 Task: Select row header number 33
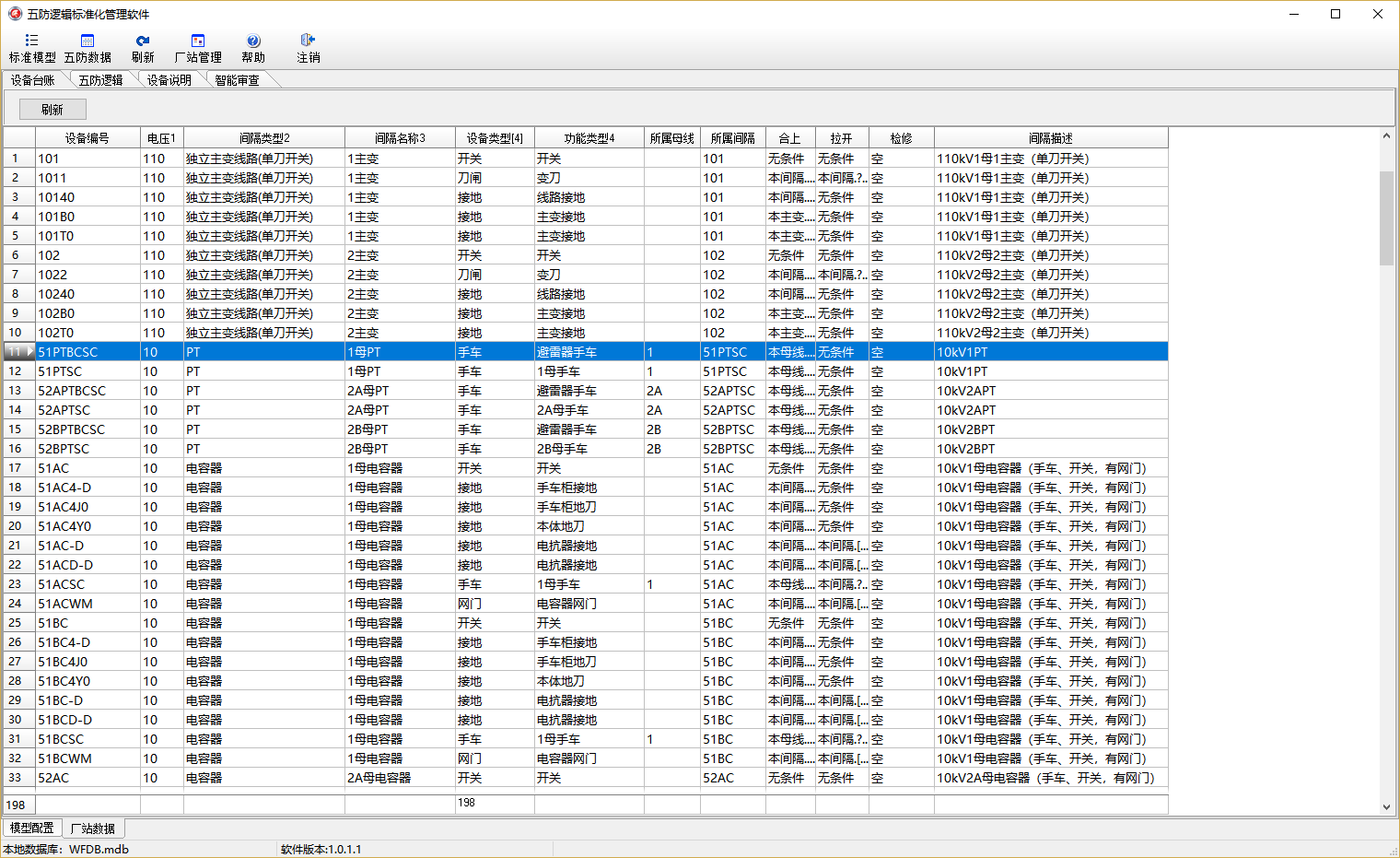coord(19,778)
